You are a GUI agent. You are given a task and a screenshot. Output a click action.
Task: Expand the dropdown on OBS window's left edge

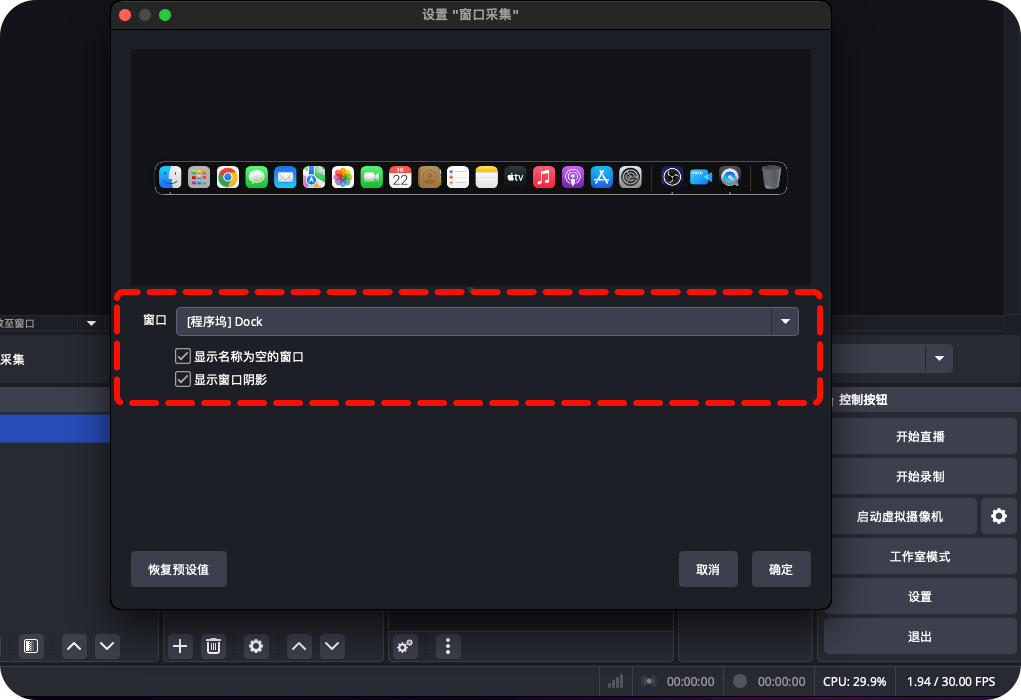click(x=91, y=323)
